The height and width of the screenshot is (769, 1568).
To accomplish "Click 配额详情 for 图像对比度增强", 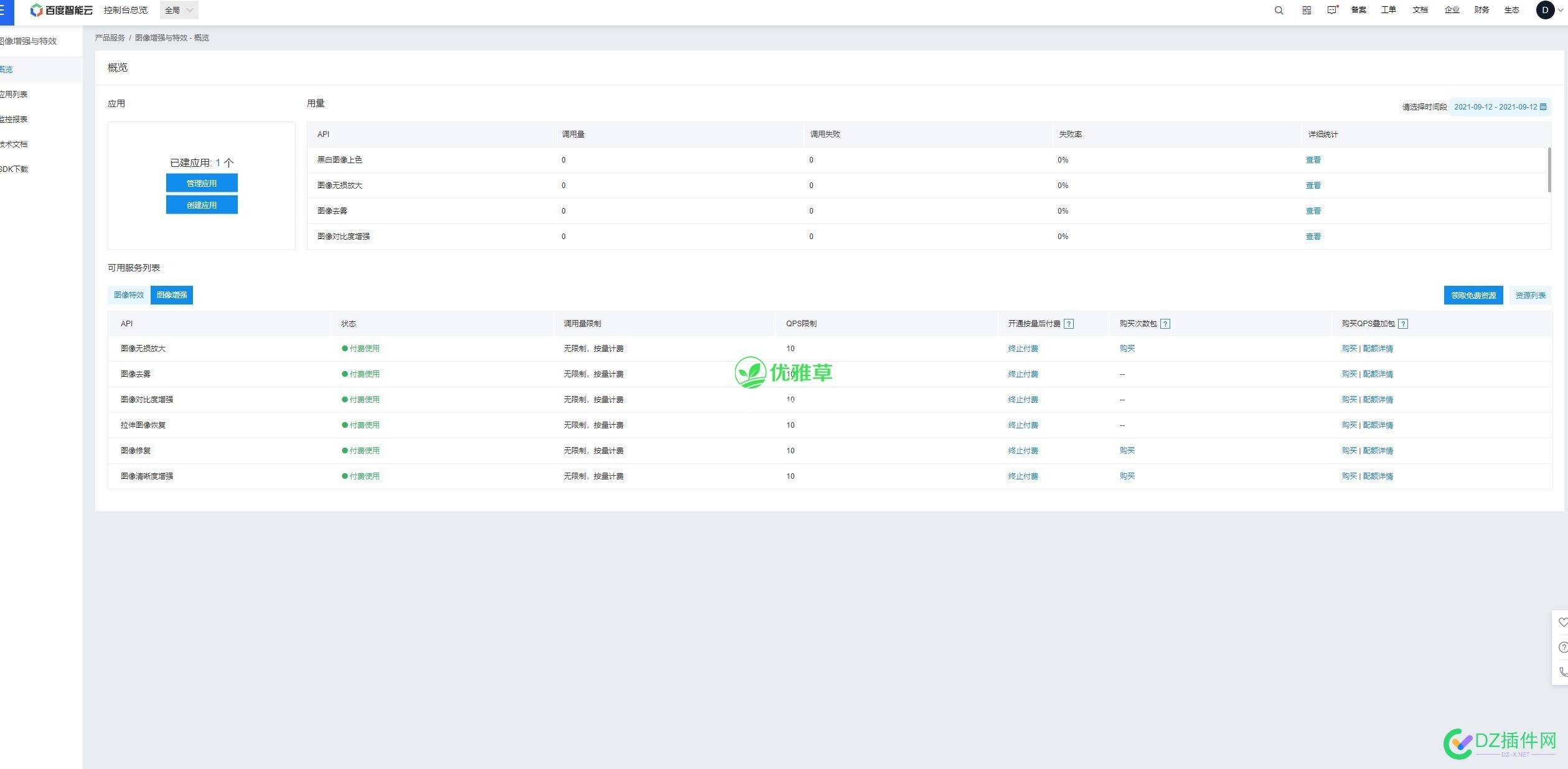I will (1378, 400).
